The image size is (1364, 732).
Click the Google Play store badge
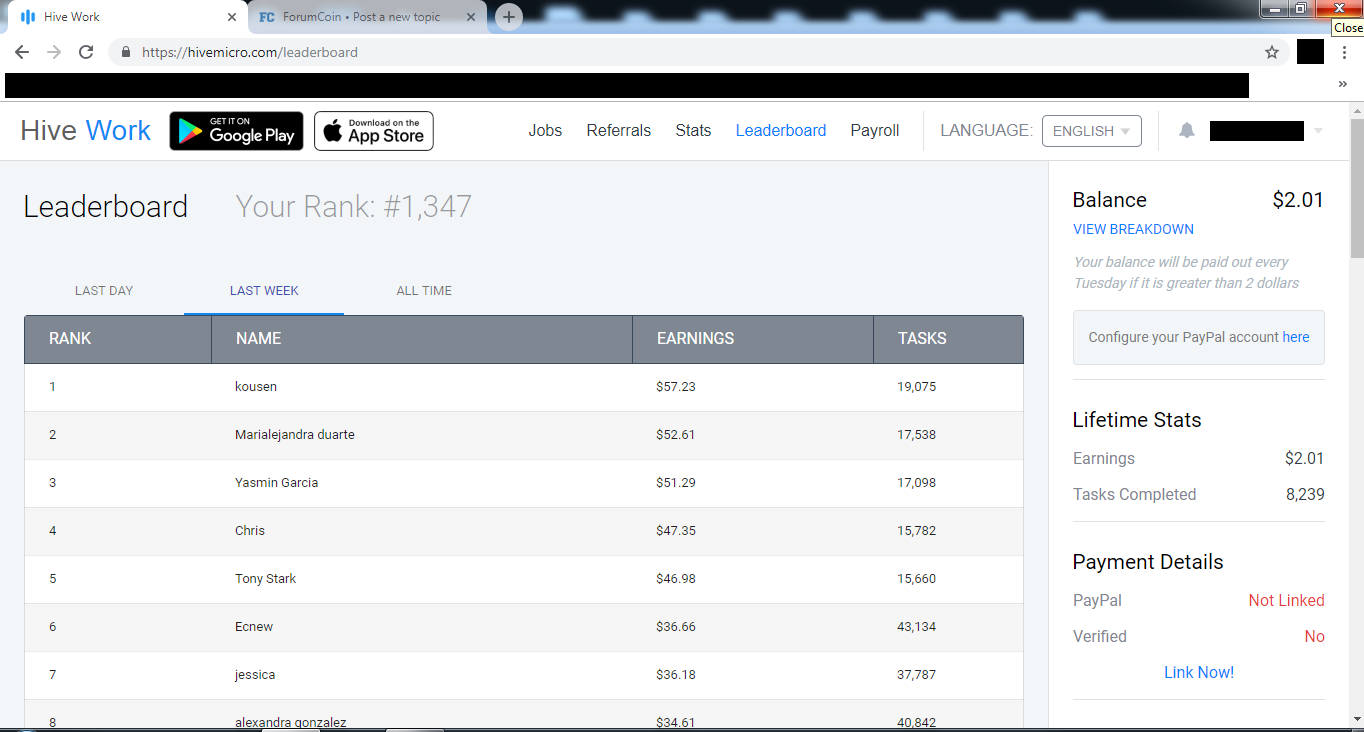(x=236, y=131)
